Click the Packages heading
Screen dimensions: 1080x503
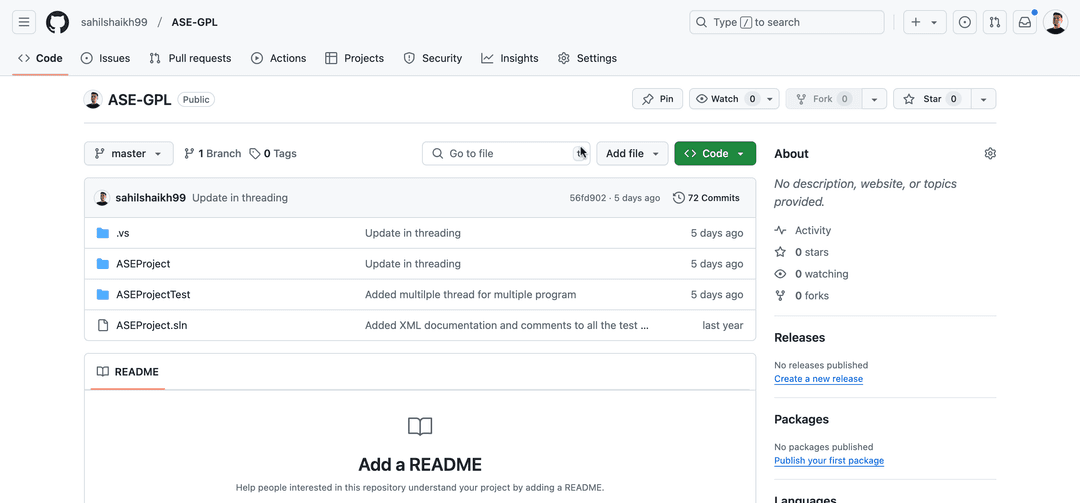click(x=802, y=420)
